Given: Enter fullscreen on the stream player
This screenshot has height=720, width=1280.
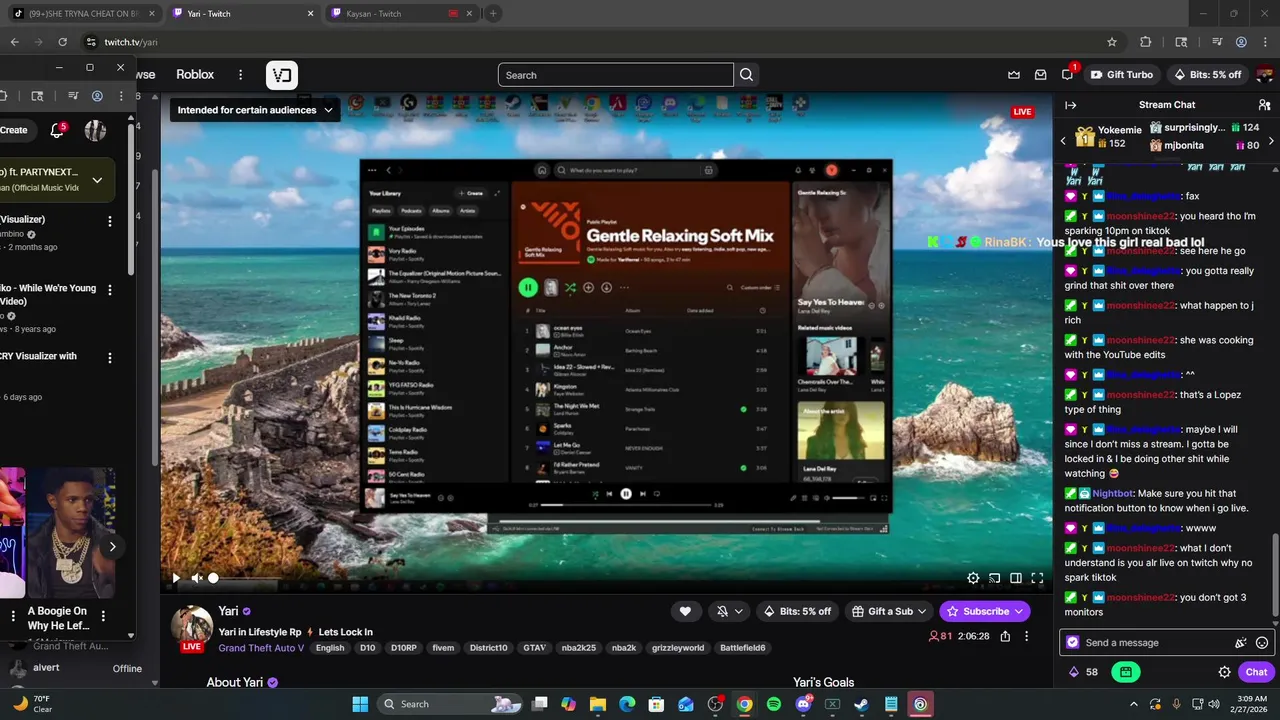Looking at the screenshot, I should [x=1037, y=578].
